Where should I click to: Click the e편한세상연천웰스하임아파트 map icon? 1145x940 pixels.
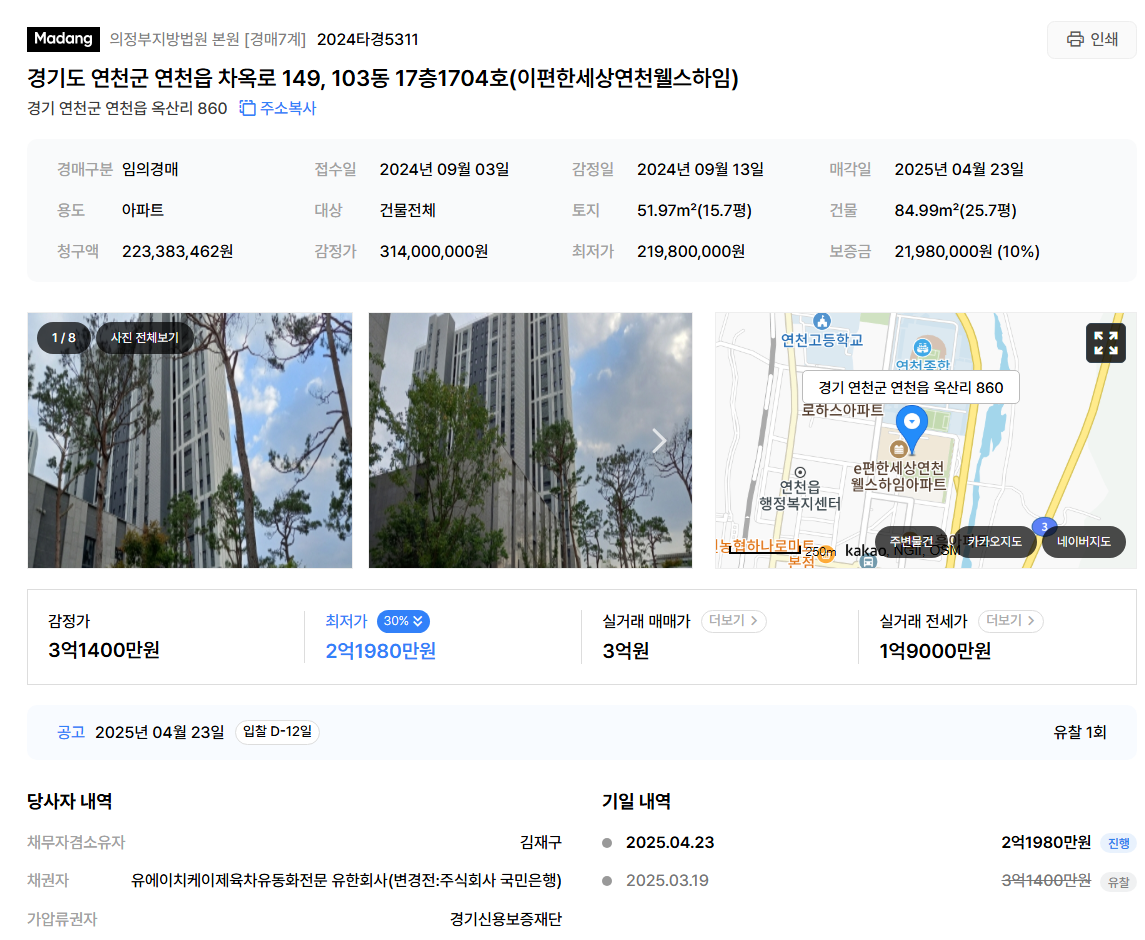click(899, 449)
